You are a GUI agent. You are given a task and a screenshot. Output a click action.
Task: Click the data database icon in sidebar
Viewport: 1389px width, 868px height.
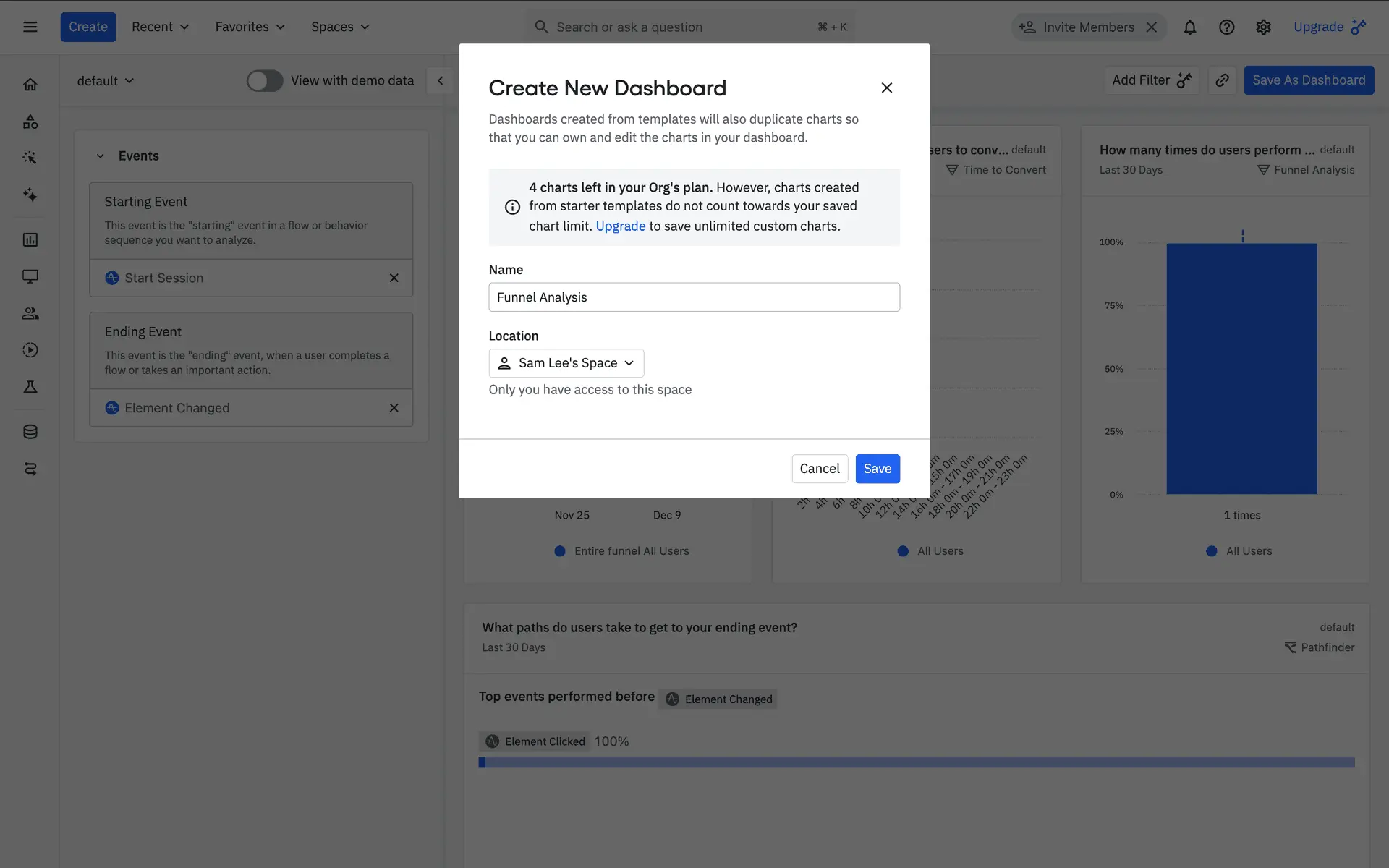click(30, 432)
